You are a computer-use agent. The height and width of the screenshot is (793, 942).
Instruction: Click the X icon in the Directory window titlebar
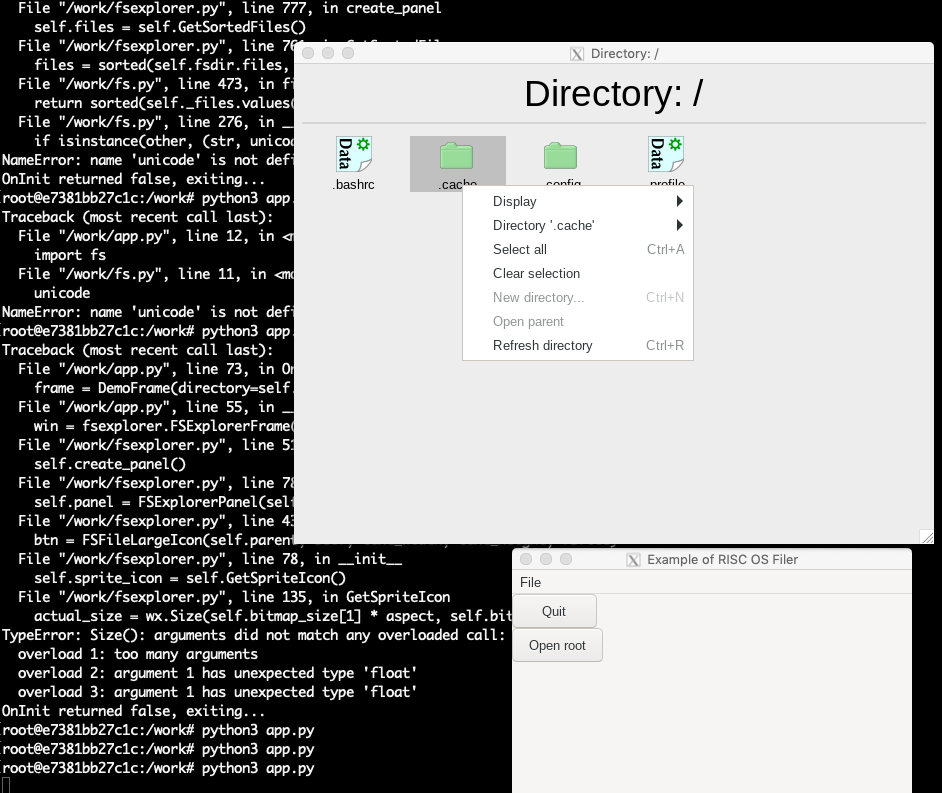tap(577, 54)
